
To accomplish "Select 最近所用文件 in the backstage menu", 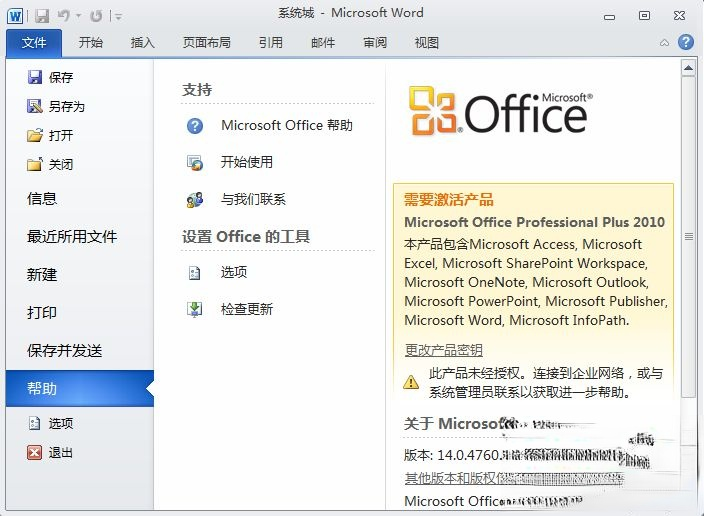I will (72, 236).
